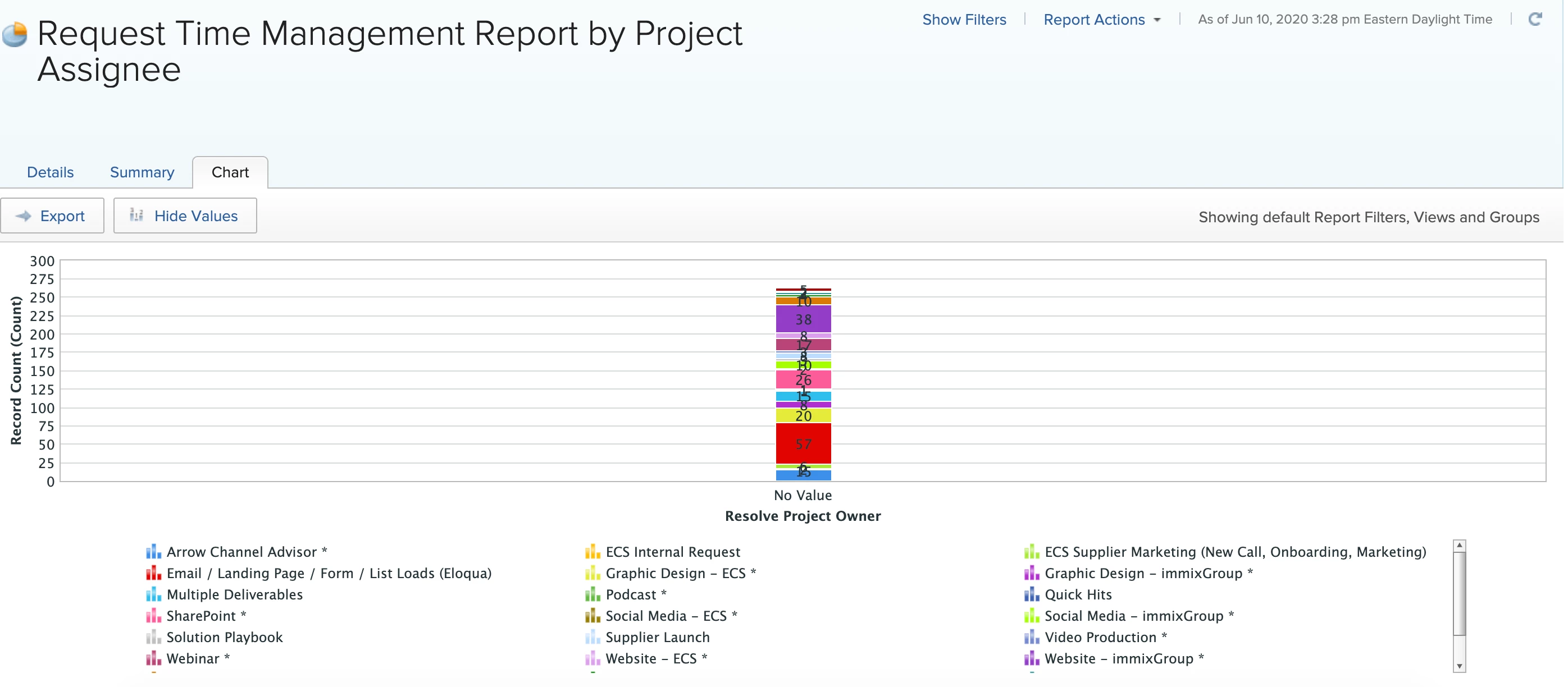Click the pie chart report icon
Image resolution: width=1568 pixels, height=687 pixels.
(x=15, y=35)
